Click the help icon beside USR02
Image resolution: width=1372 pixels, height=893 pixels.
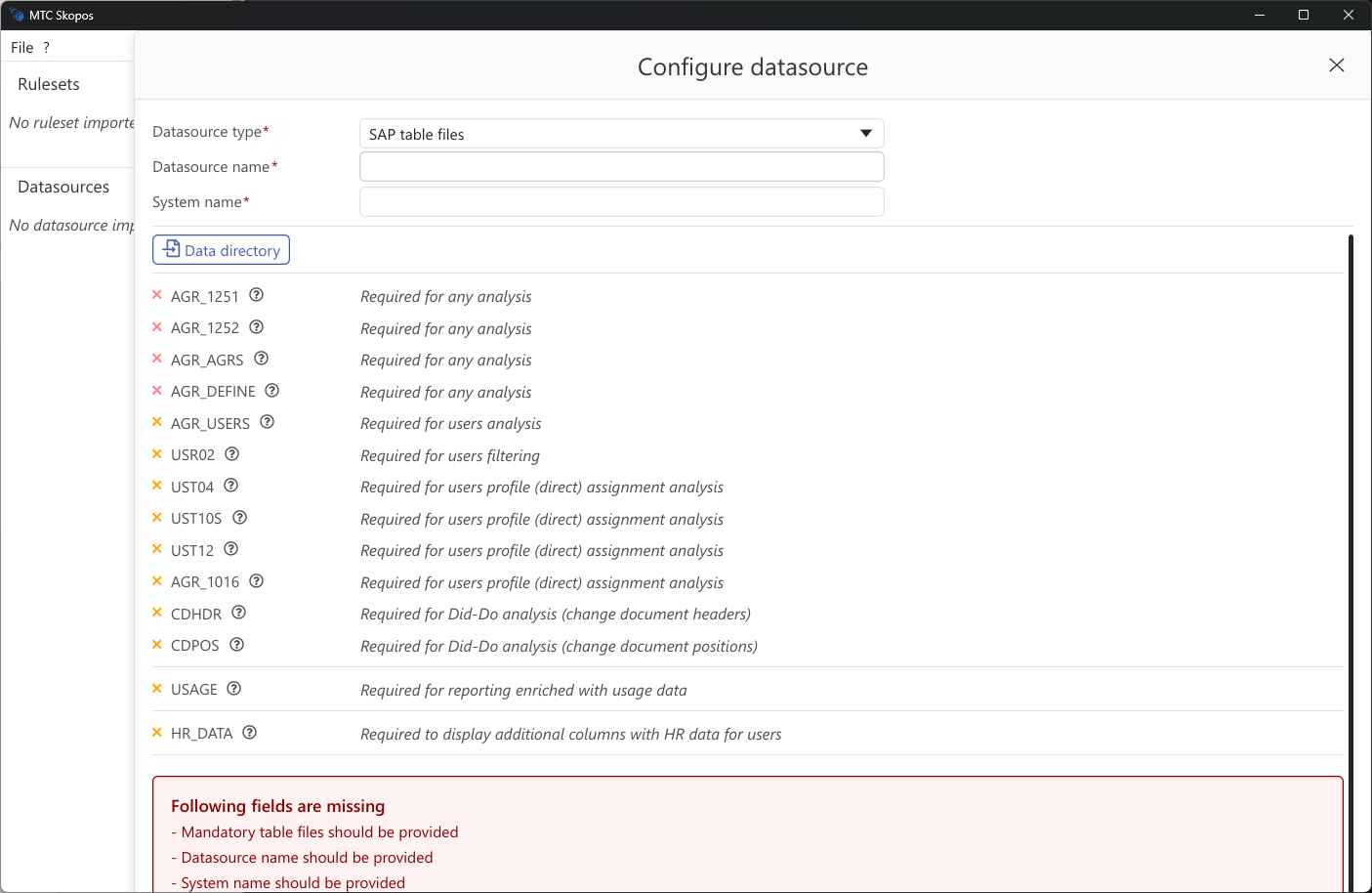coord(230,453)
